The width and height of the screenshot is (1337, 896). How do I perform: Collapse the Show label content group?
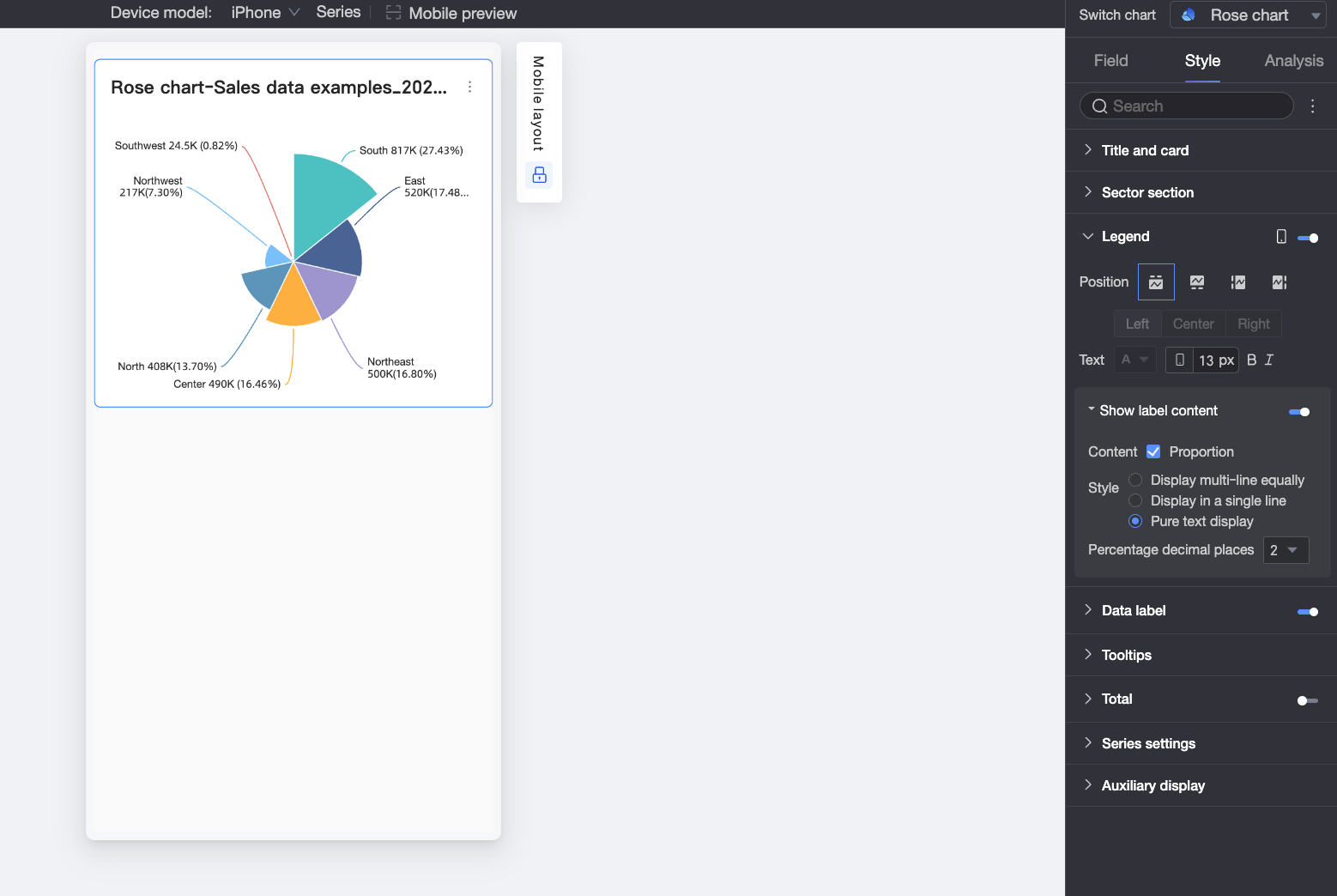[x=1092, y=409]
